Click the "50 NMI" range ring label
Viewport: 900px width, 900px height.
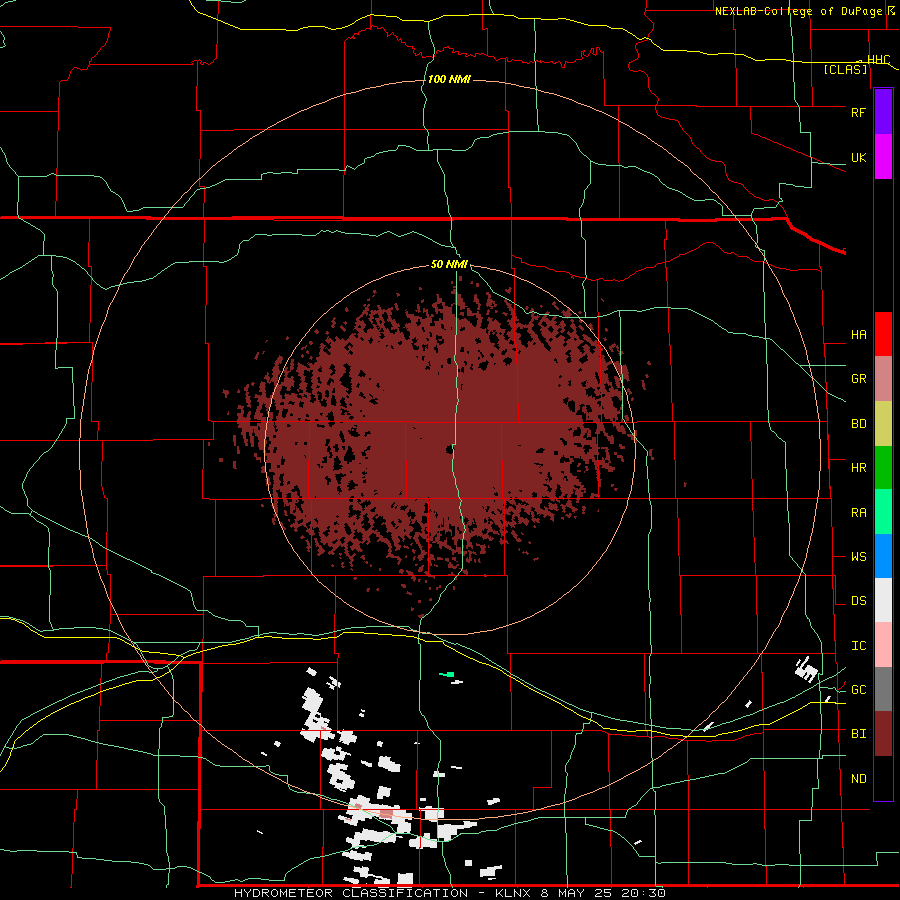(449, 265)
